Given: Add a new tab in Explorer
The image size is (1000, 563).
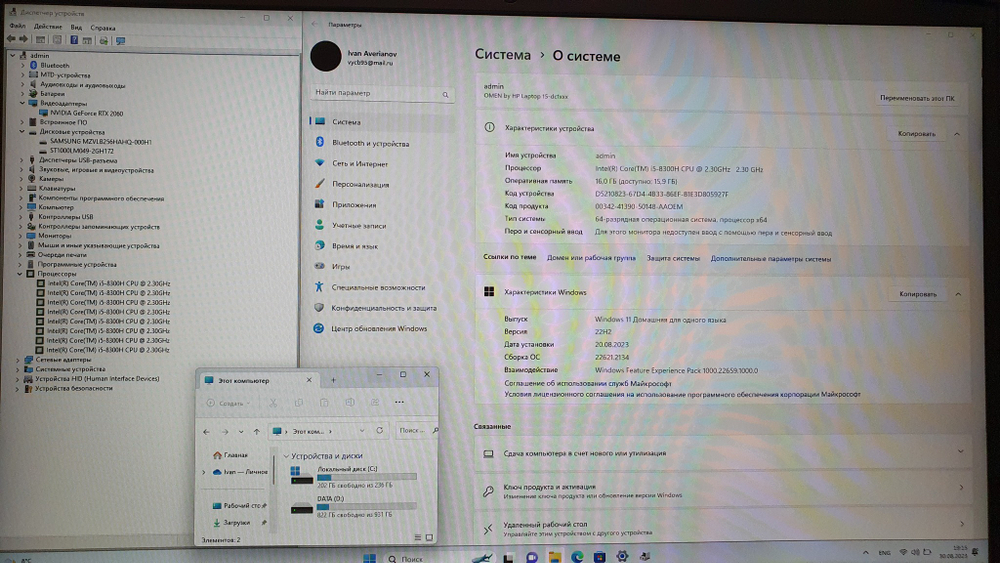Looking at the screenshot, I should [x=333, y=380].
